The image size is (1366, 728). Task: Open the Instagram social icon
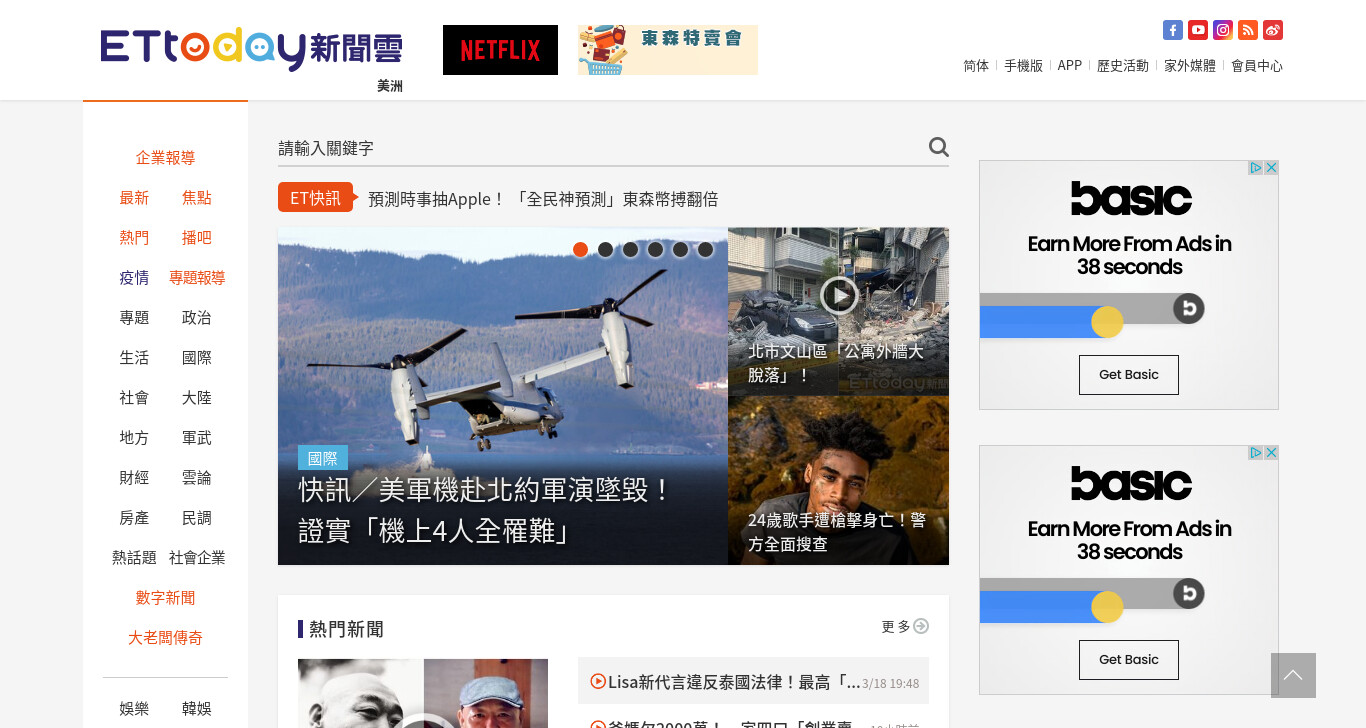[1223, 30]
